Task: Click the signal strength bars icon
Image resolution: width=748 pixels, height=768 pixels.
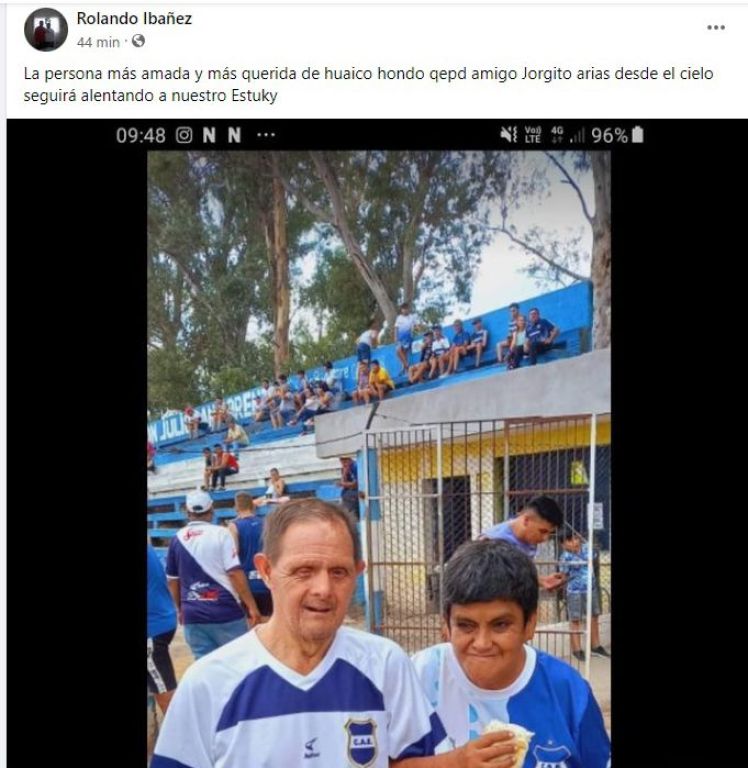Action: [578, 136]
